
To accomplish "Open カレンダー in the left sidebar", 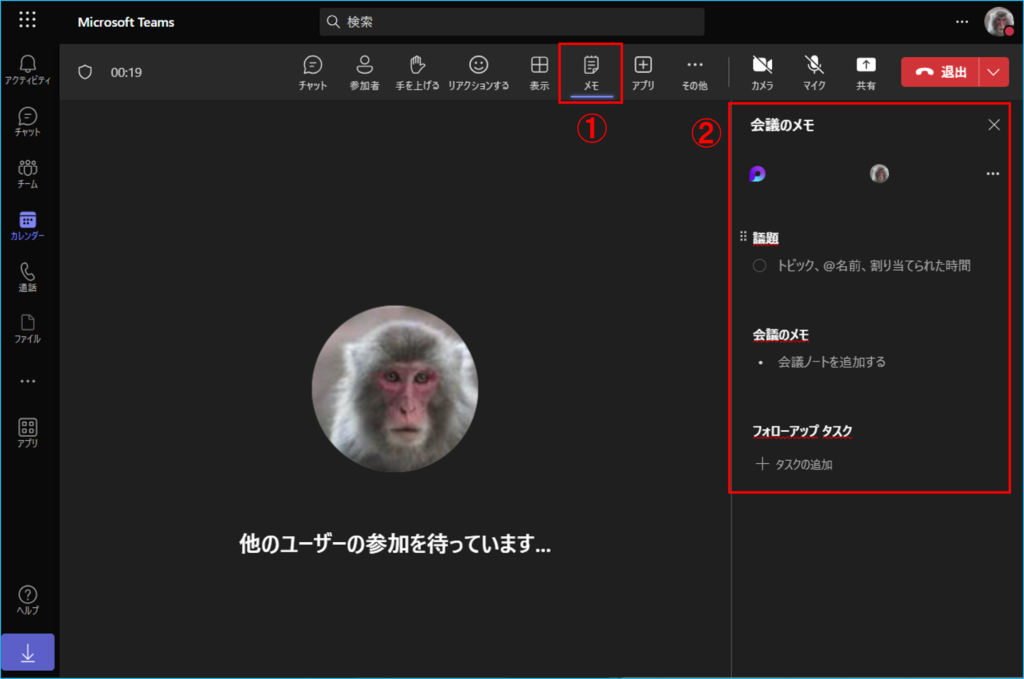I will tap(28, 226).
